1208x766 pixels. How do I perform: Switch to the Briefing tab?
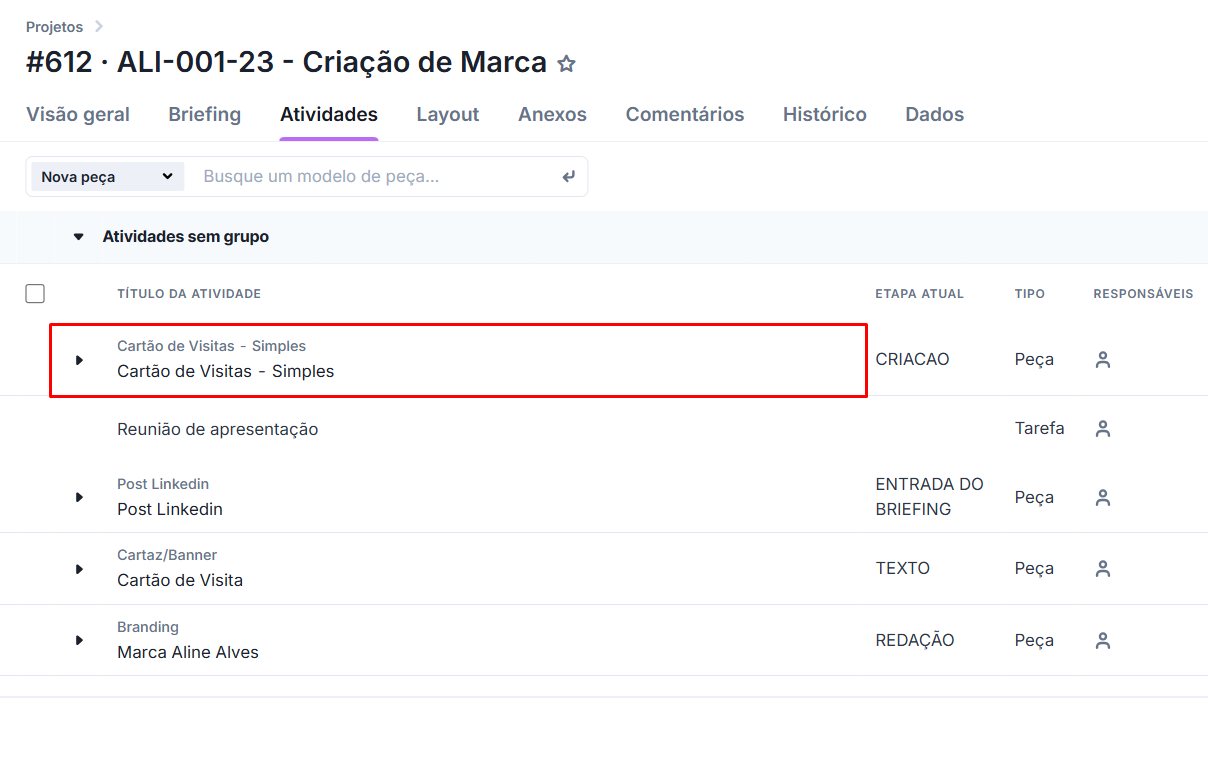(204, 114)
